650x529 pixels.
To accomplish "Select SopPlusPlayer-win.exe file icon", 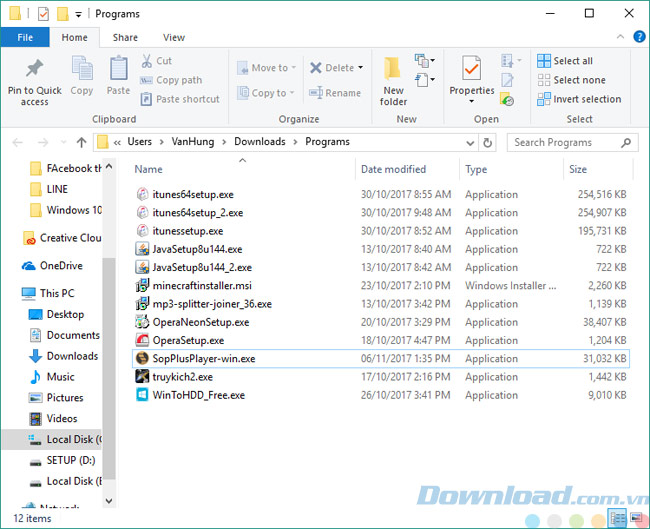I will point(143,358).
